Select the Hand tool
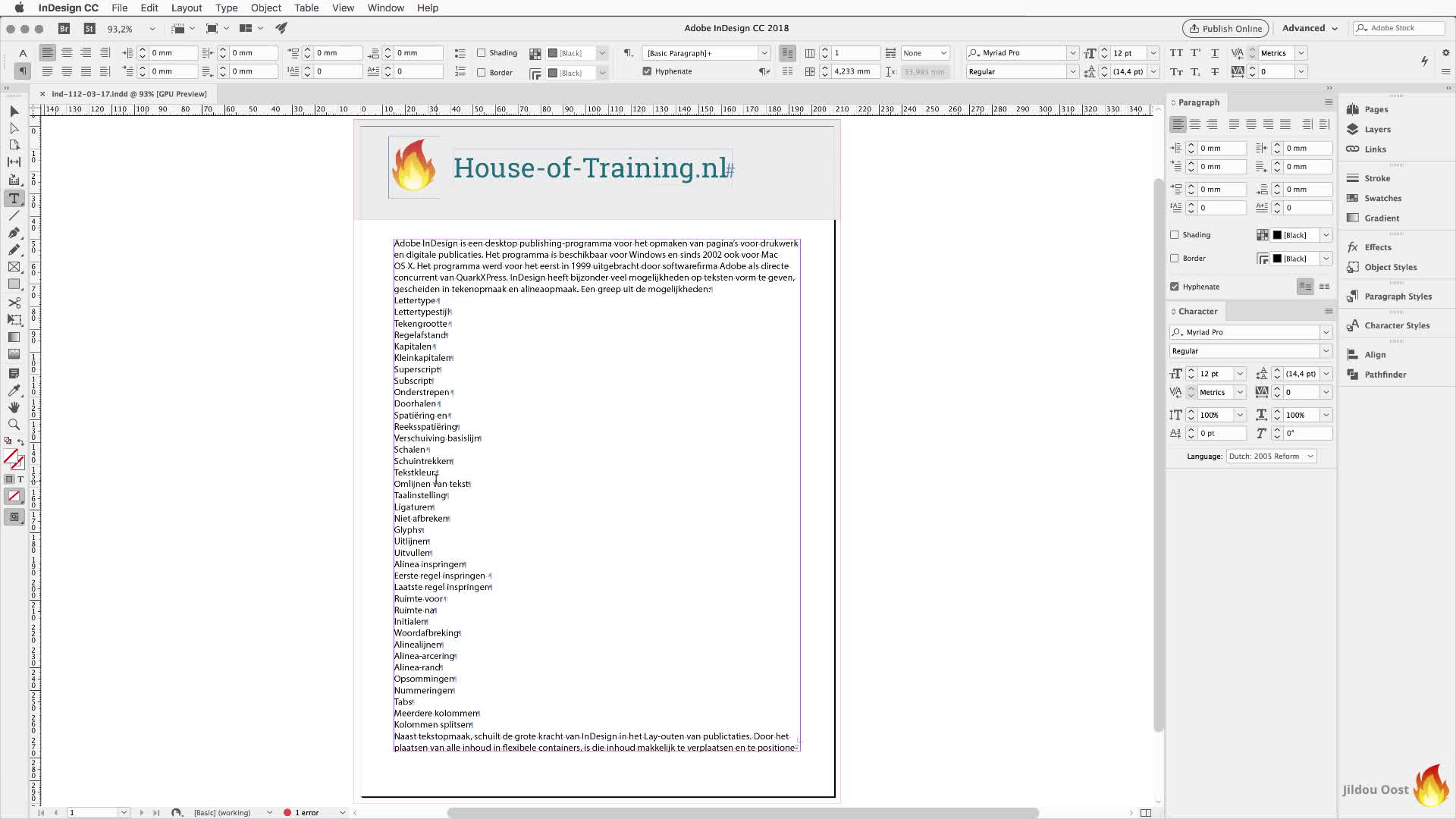Screen dimensions: 1456x819 14,407
